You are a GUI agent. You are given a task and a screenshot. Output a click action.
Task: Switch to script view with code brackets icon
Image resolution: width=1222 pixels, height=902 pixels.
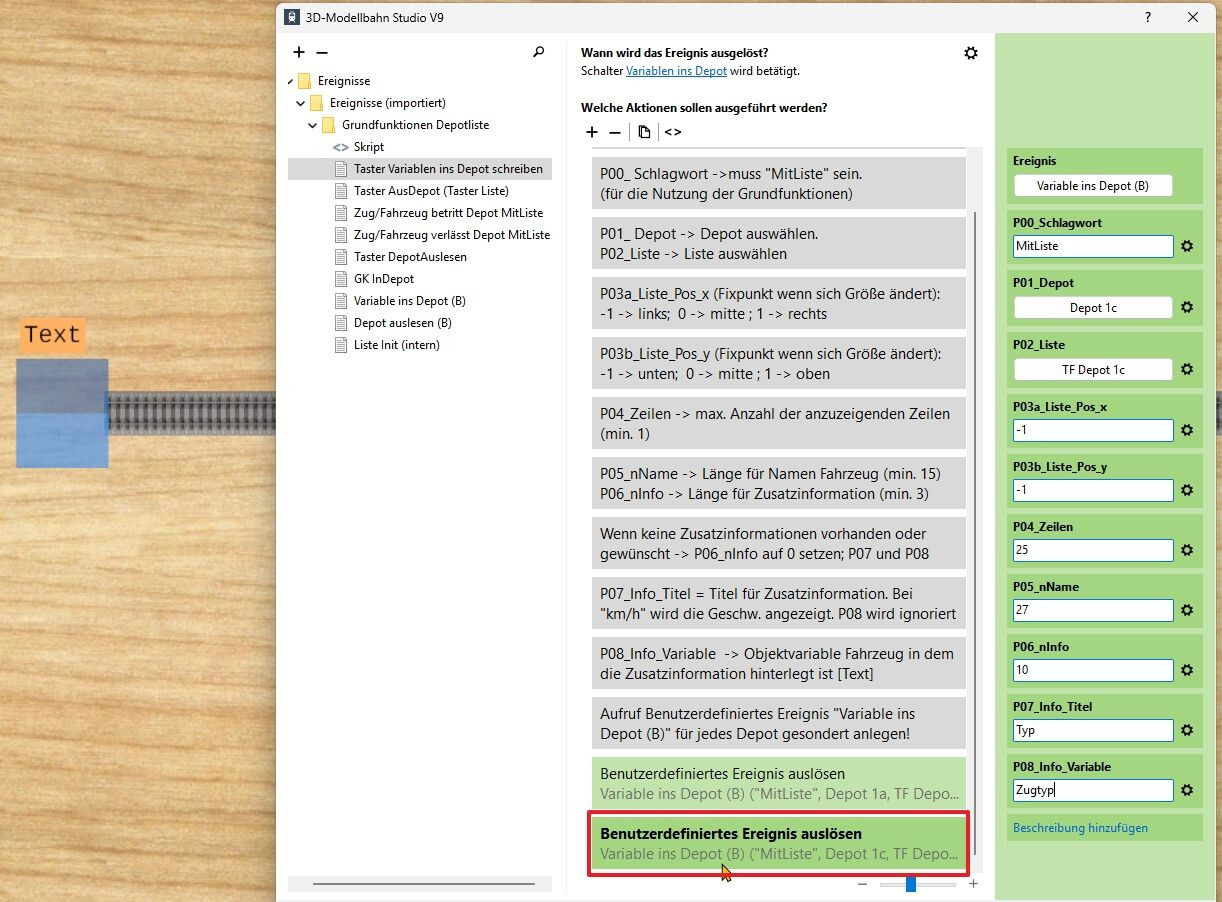(x=673, y=132)
